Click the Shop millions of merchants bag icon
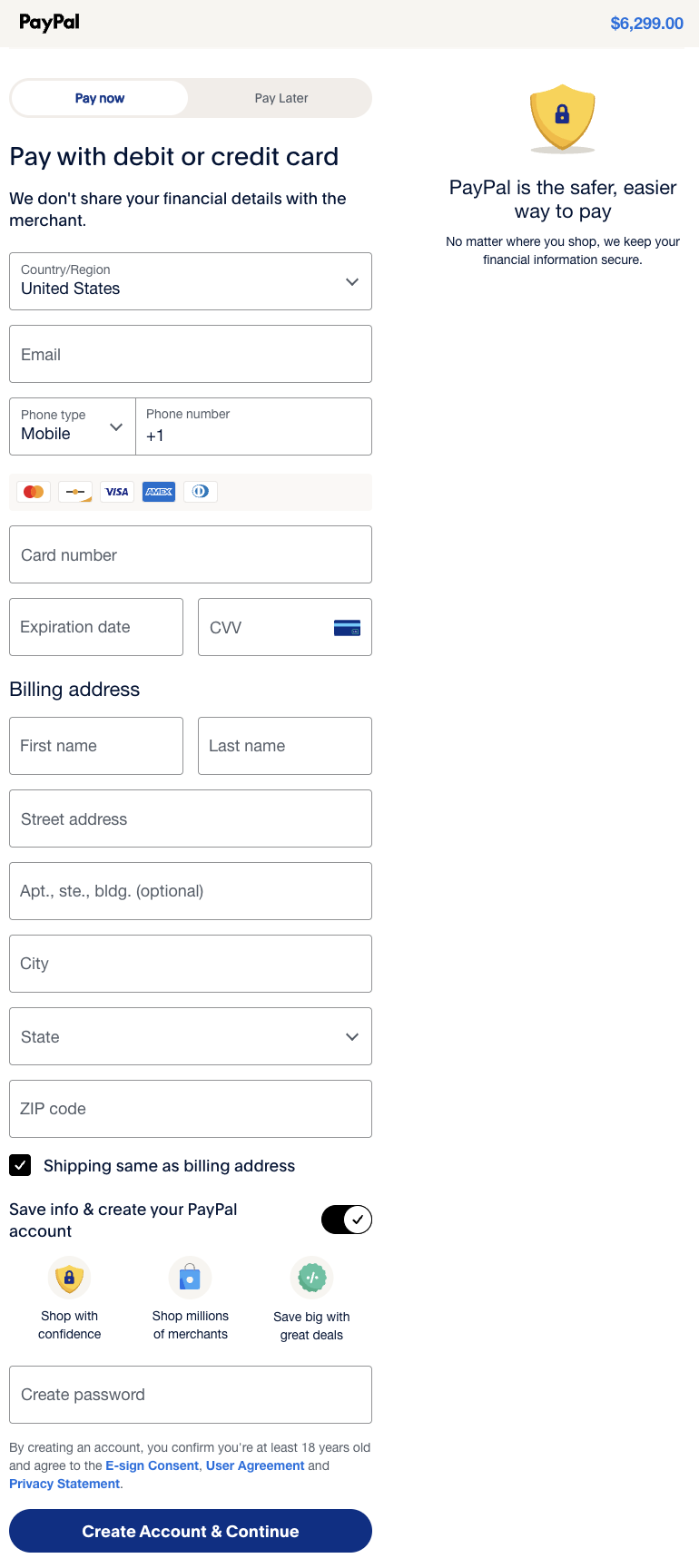 click(x=191, y=1276)
